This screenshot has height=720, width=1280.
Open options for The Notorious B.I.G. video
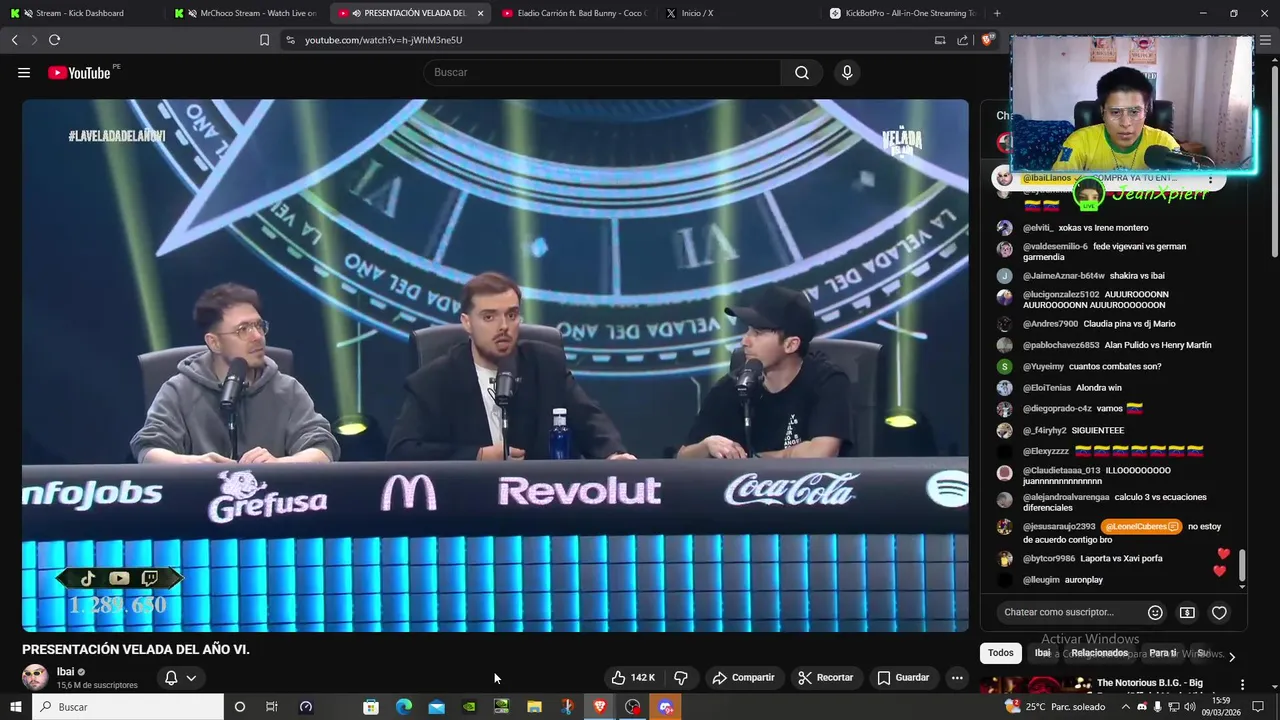pyautogui.click(x=1242, y=684)
